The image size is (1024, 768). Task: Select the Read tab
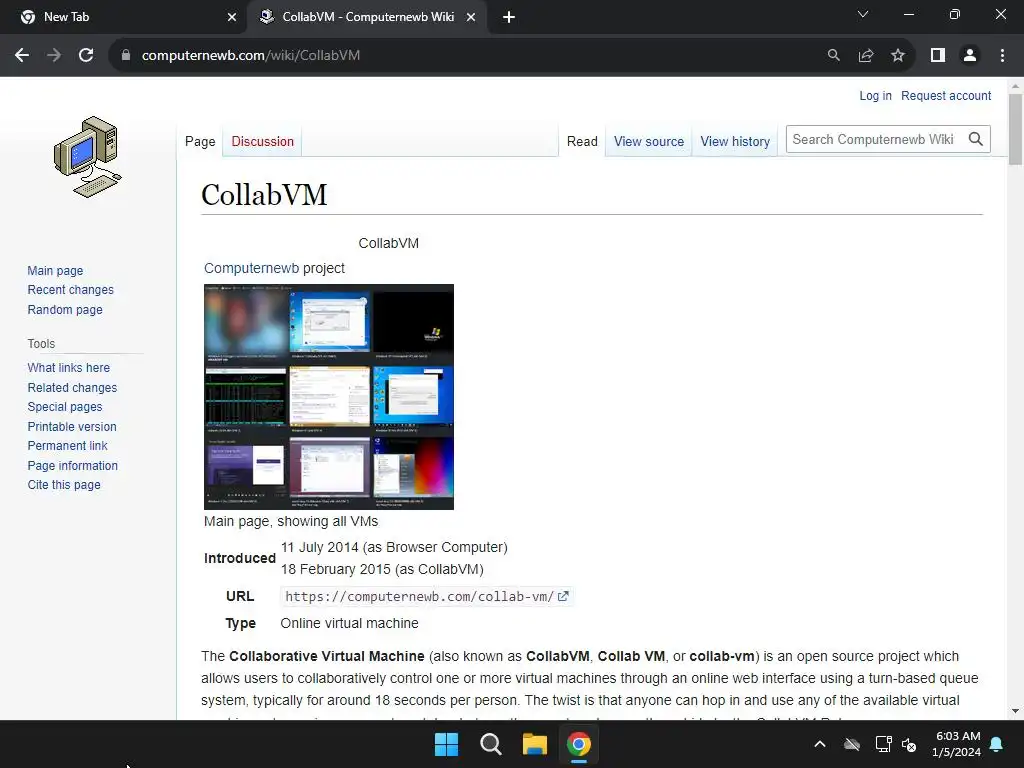582,142
